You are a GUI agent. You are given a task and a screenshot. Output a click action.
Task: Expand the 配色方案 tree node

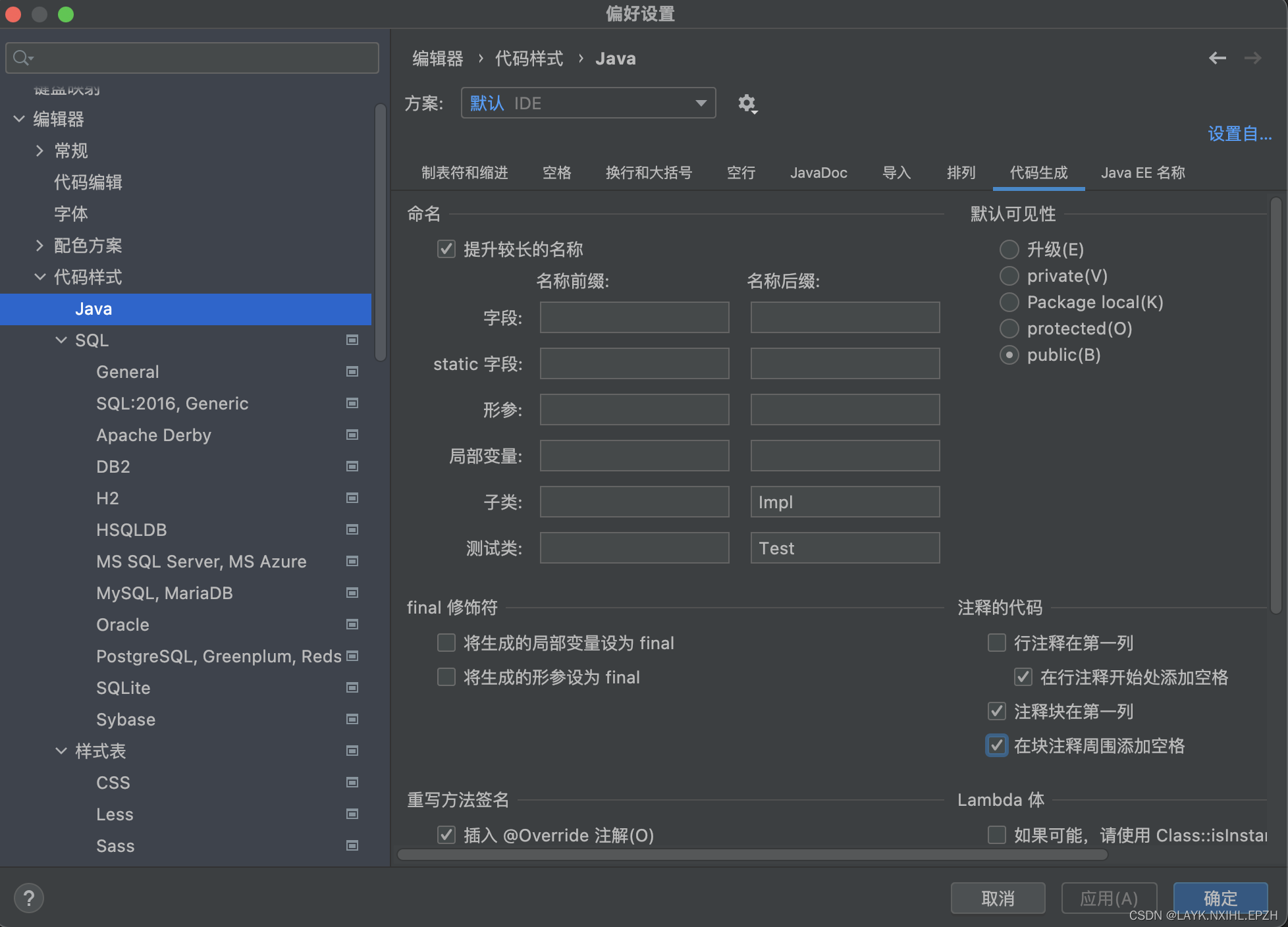pos(40,246)
